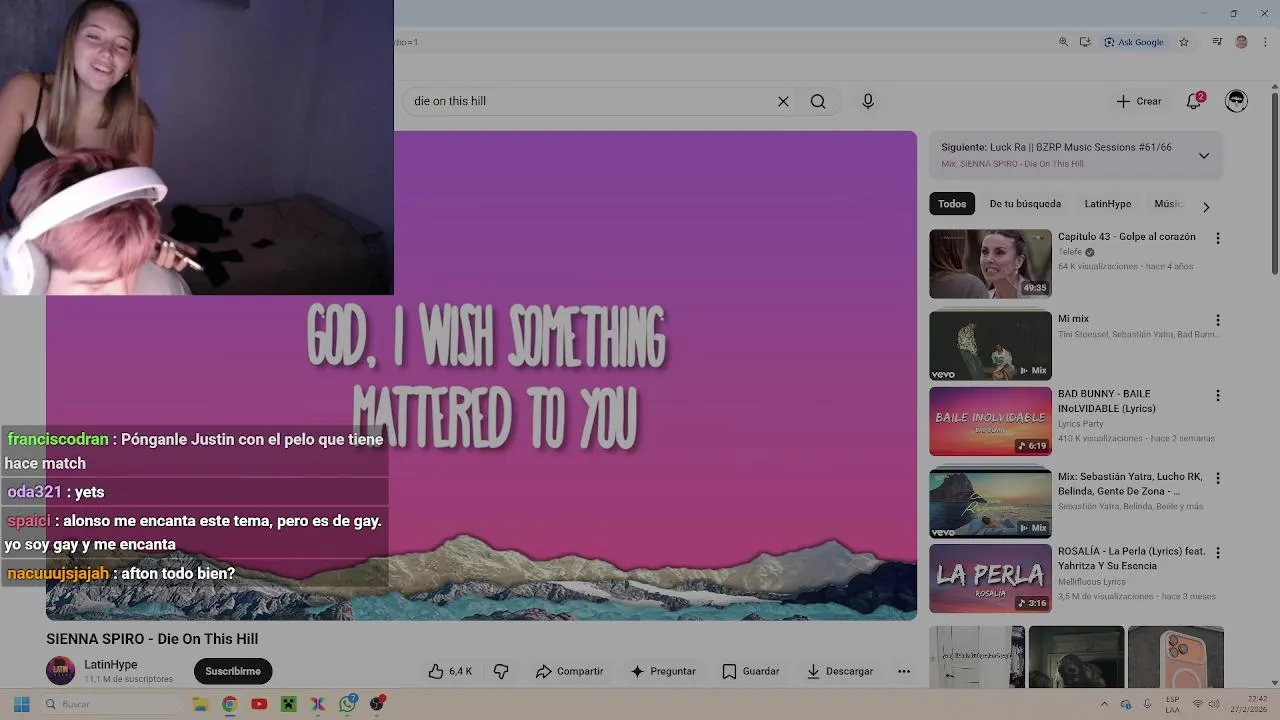Image resolution: width=1280 pixels, height=720 pixels.
Task: Click Suscribirme button
Action: pyautogui.click(x=233, y=671)
